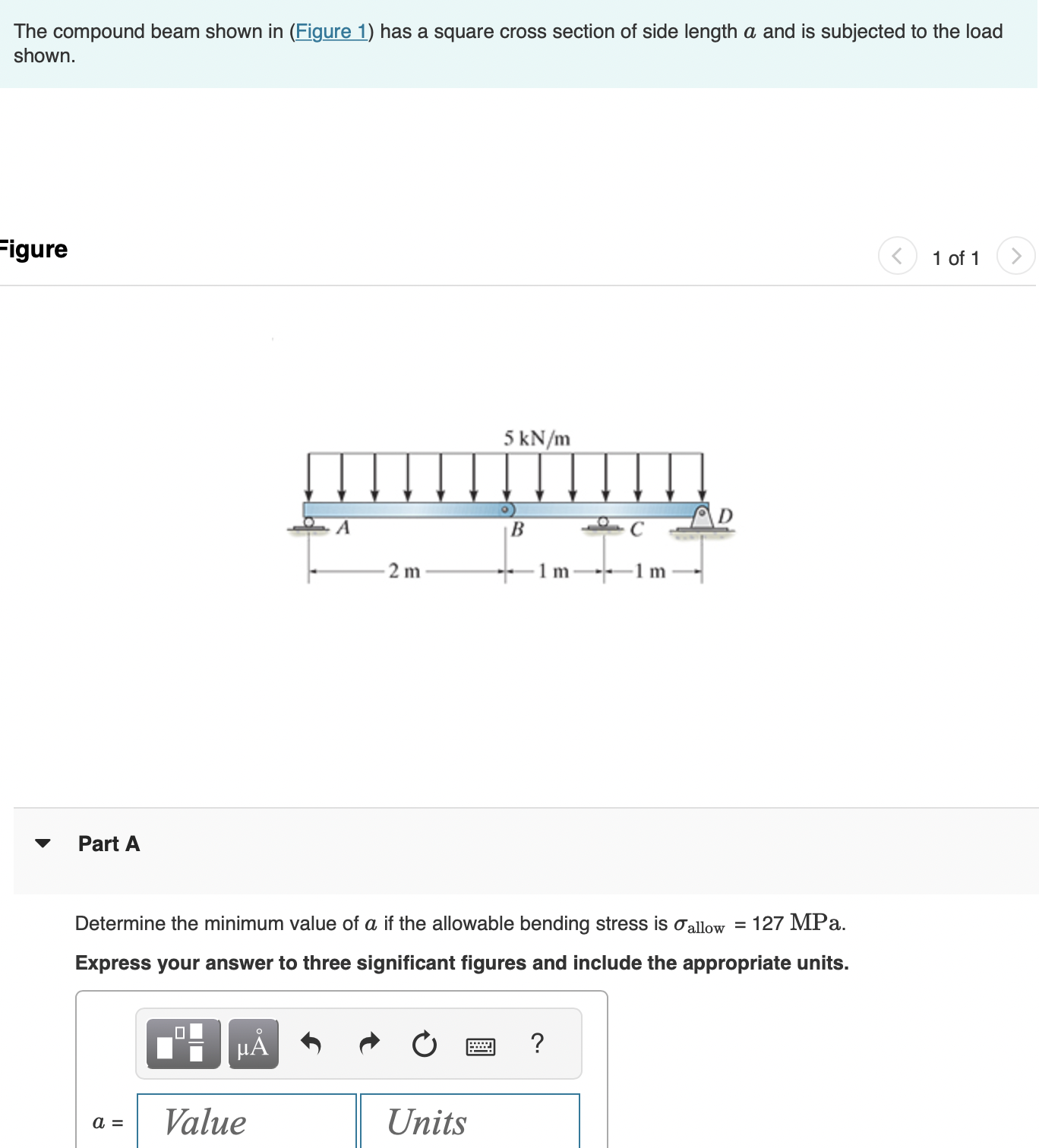Switch to the Figure section header
This screenshot has width=1039, height=1148.
point(33,249)
